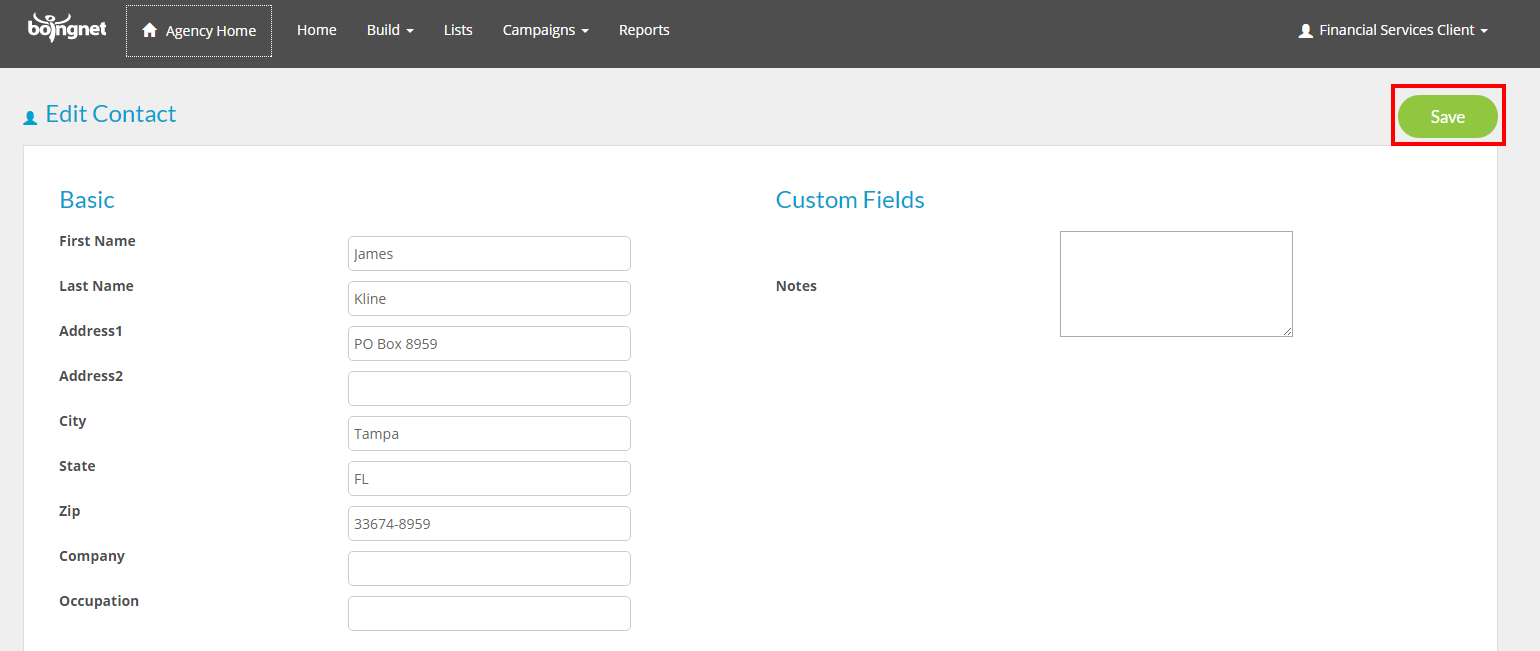Screen dimensions: 1540x651
Task: Expand the Campaigns dropdown menu
Action: 545,30
